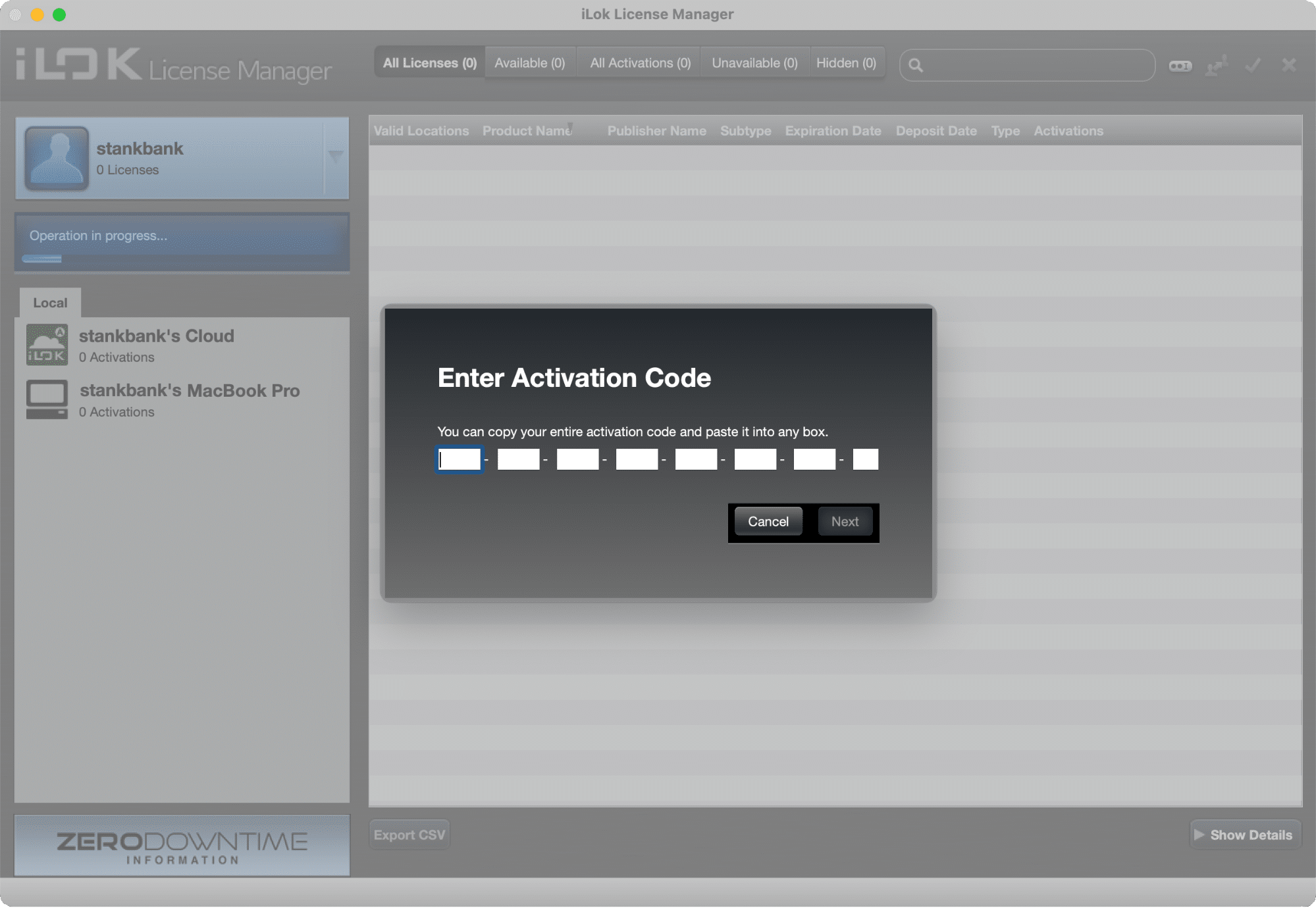
Task: Click the transfer licenses between users icon
Action: [x=1216, y=66]
